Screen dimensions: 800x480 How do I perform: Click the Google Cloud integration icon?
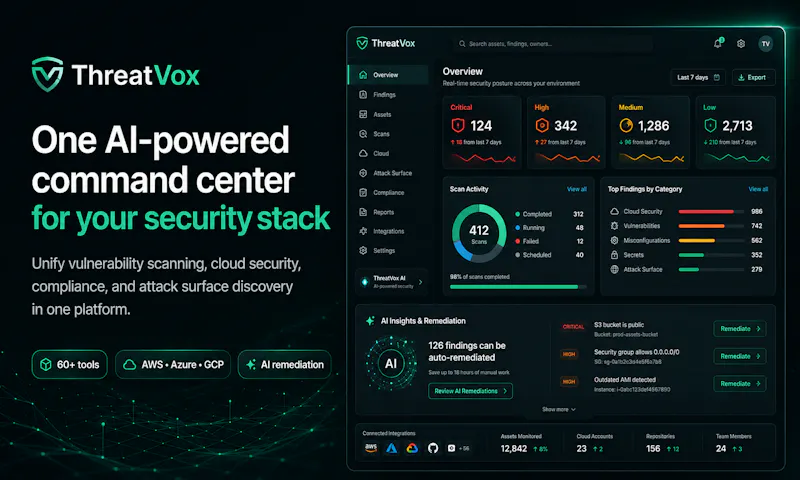point(412,448)
